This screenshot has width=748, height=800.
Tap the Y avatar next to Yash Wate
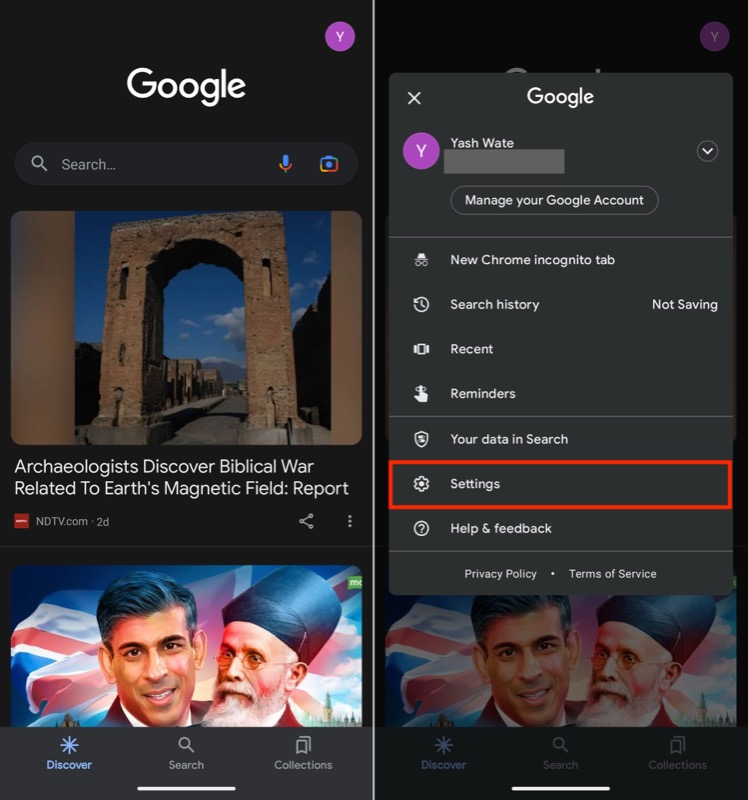(x=421, y=151)
